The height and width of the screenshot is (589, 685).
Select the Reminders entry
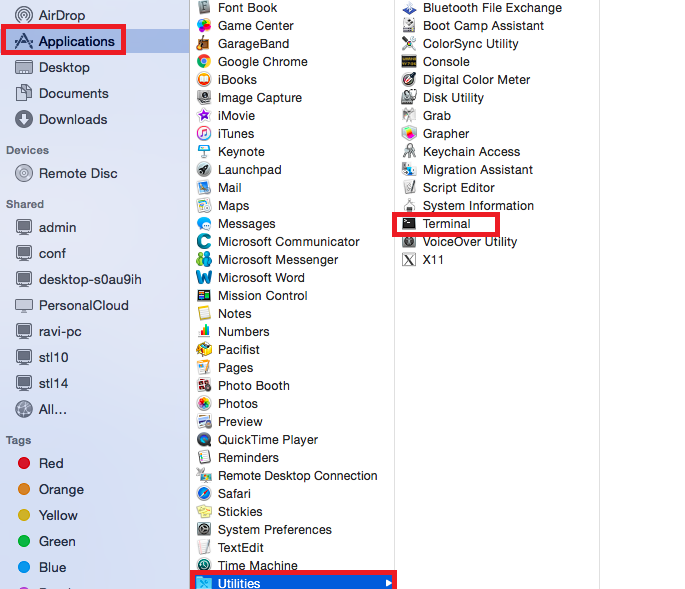coord(248,457)
